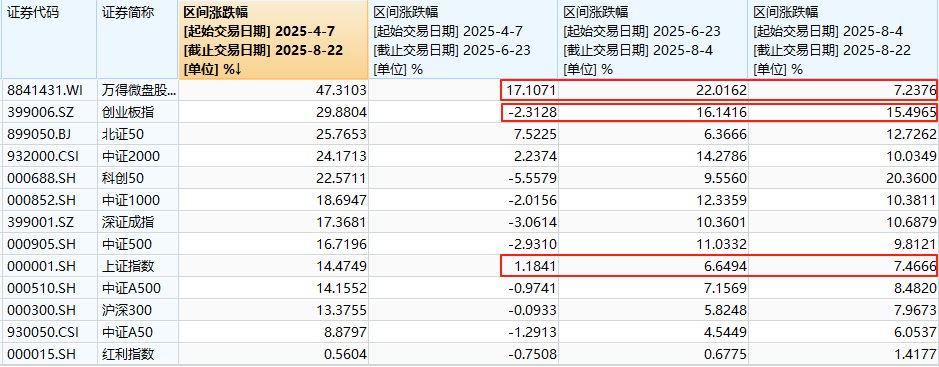Select the 20.3600 value for 科创50
The image size is (939, 367).
point(843,178)
